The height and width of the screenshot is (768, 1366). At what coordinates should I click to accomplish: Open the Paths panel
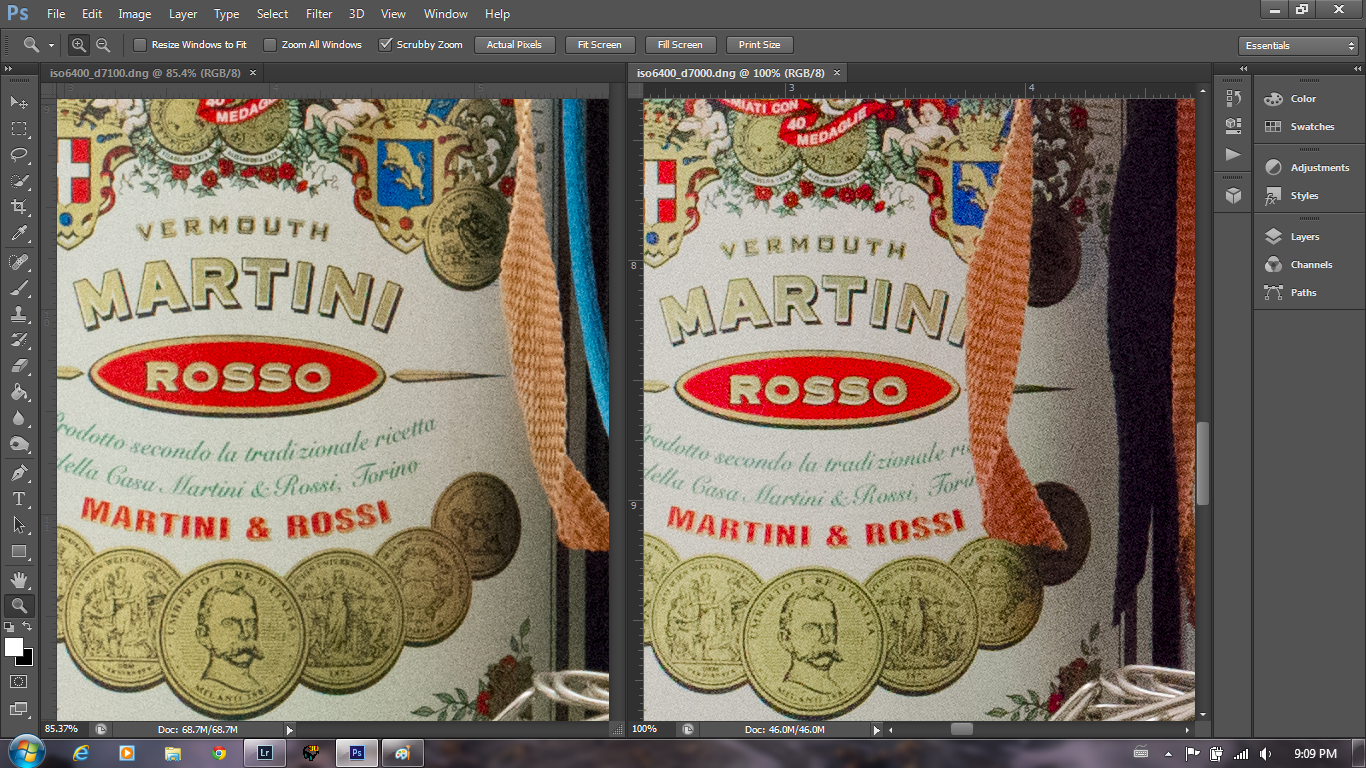coord(1305,293)
